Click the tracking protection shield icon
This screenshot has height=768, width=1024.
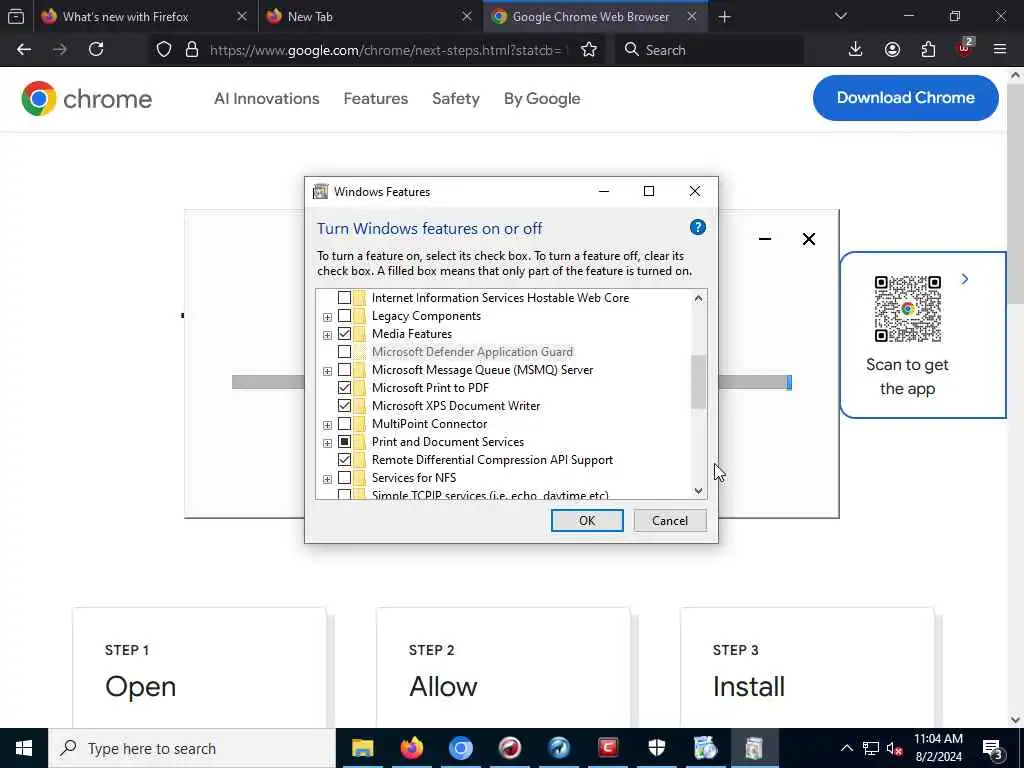click(x=164, y=50)
